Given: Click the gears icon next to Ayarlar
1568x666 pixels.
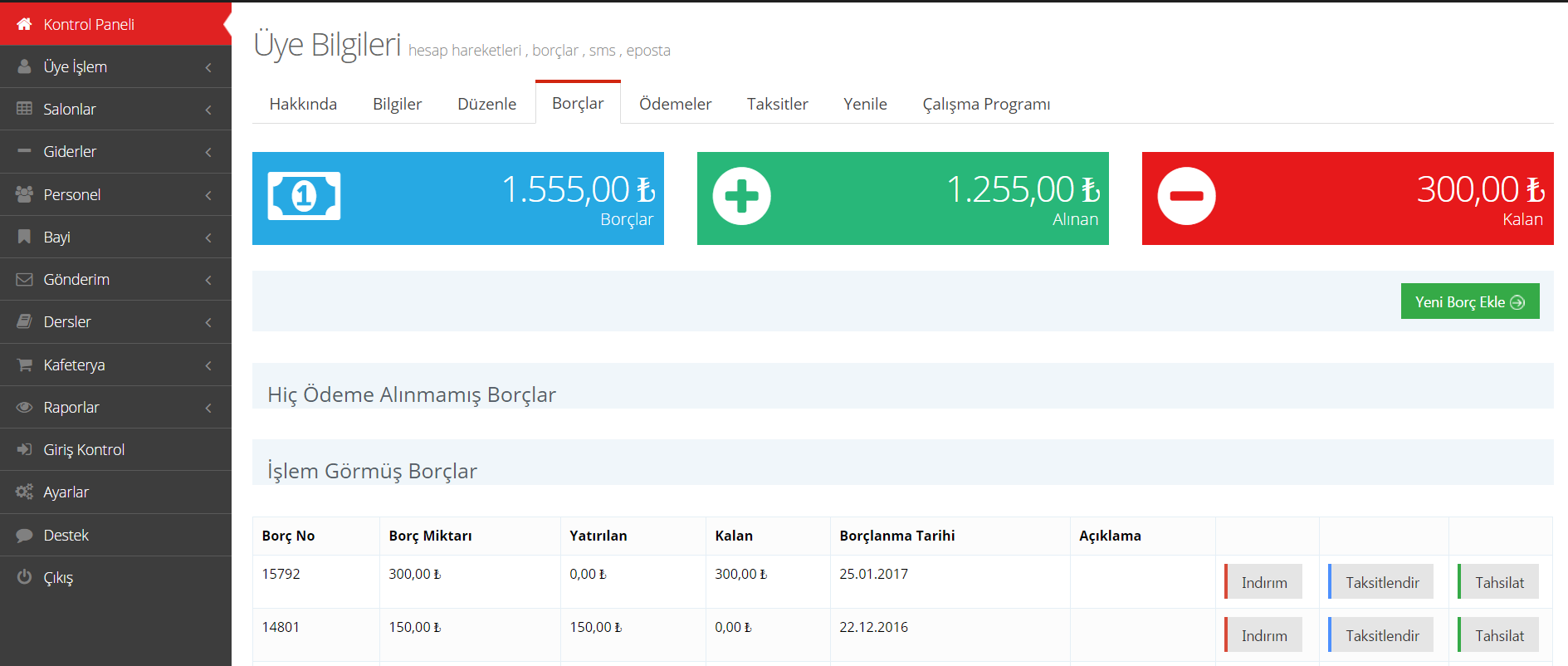Looking at the screenshot, I should point(24,492).
